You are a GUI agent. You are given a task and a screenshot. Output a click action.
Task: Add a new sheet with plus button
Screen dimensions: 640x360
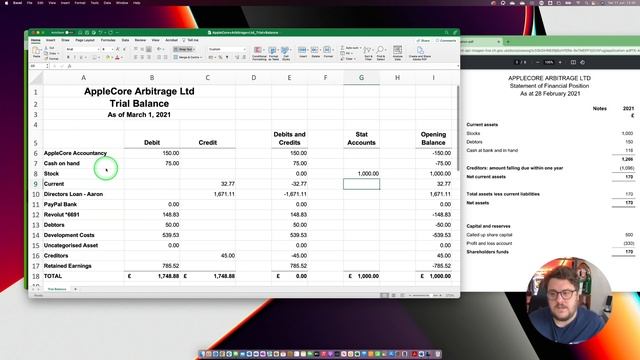76,289
